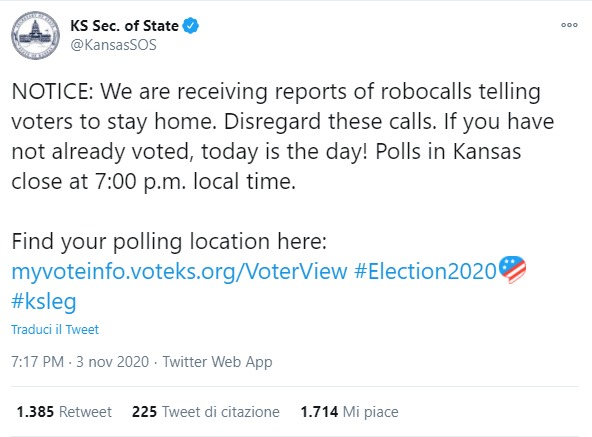
Task: View the 225 Tweet di citazione list
Action: click(206, 412)
